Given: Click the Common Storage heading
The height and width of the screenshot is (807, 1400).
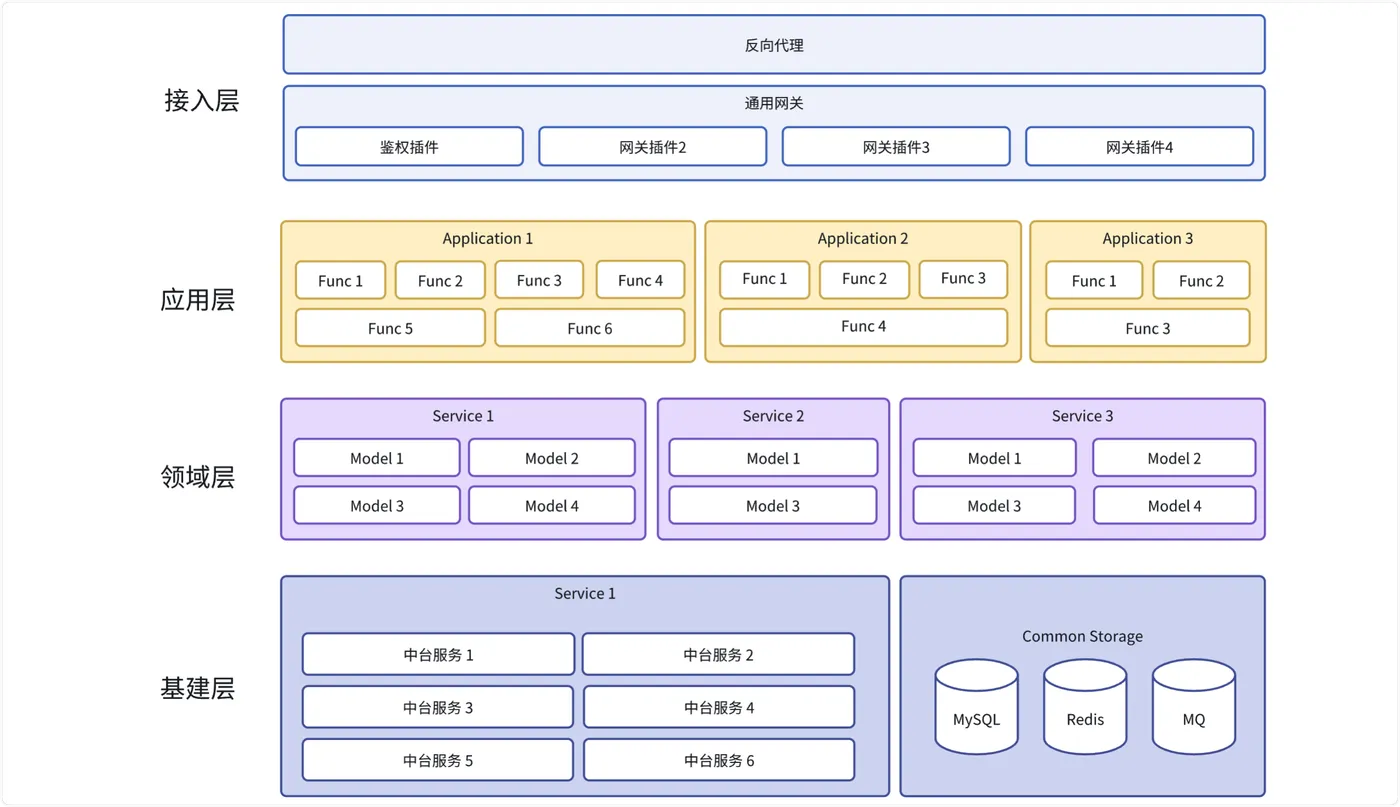Looking at the screenshot, I should coord(1082,636).
